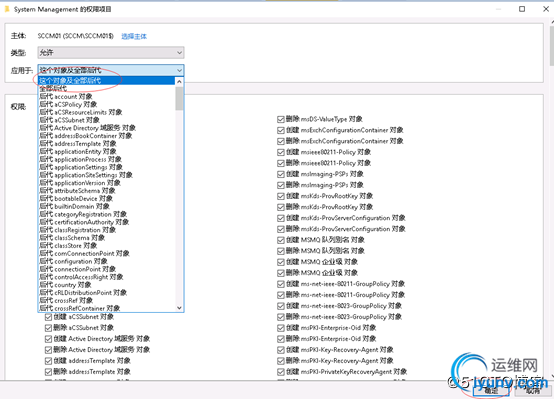Toggle 创建 msieee80211-Policy 对象 checkbox
This screenshot has height=399, width=554.
click(281, 152)
